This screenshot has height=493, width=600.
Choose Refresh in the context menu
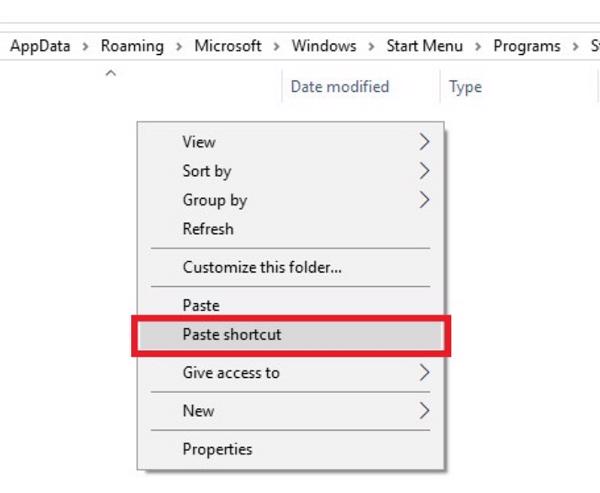click(x=208, y=229)
